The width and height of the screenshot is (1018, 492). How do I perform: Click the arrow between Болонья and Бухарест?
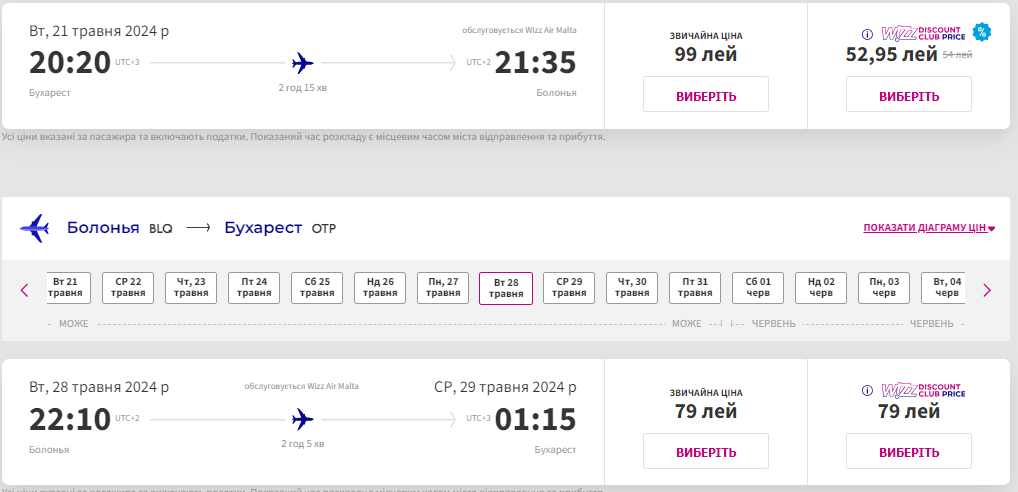click(x=198, y=228)
